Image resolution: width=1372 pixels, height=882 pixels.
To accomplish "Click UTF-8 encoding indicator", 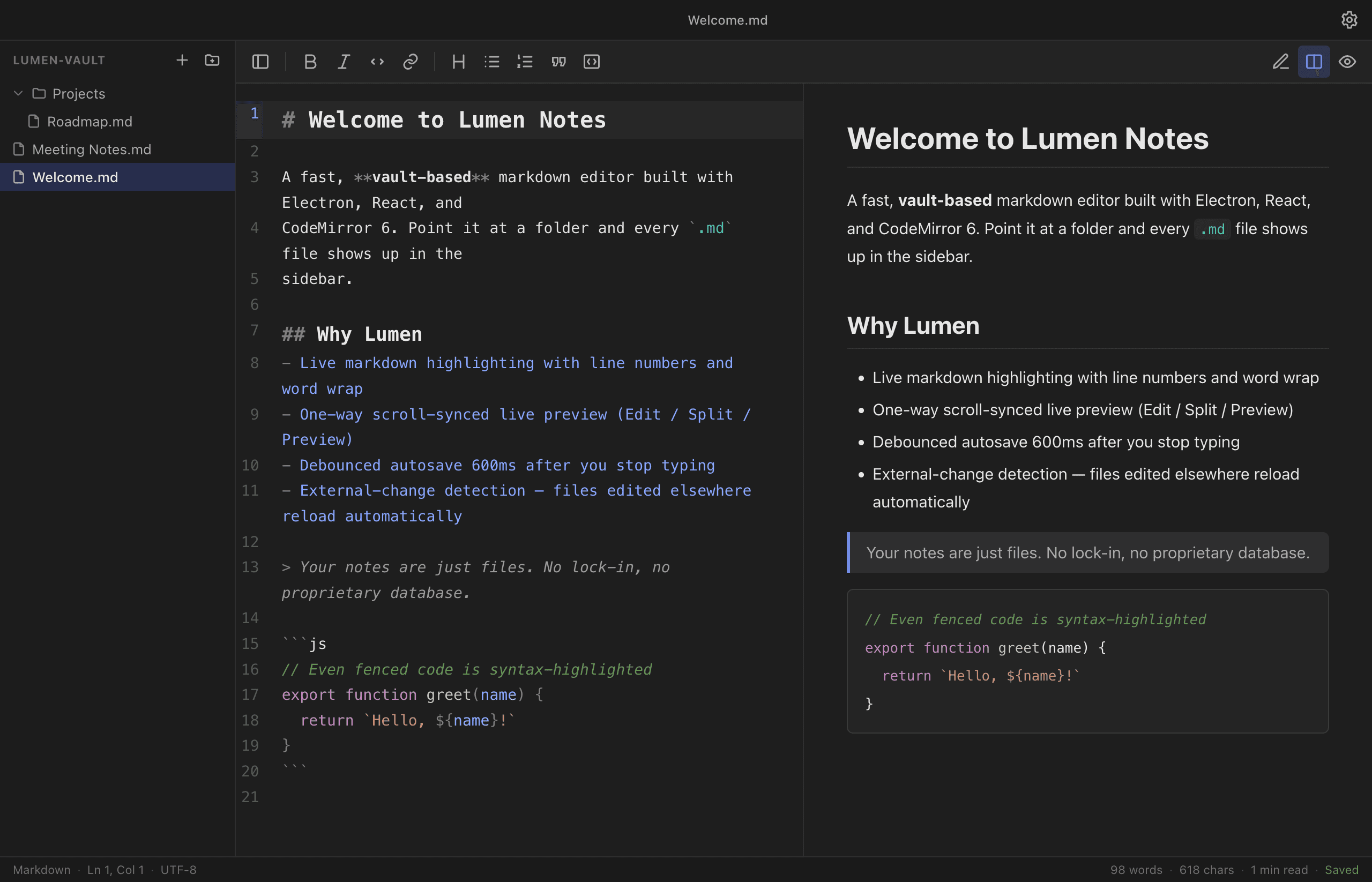I will pos(178,869).
